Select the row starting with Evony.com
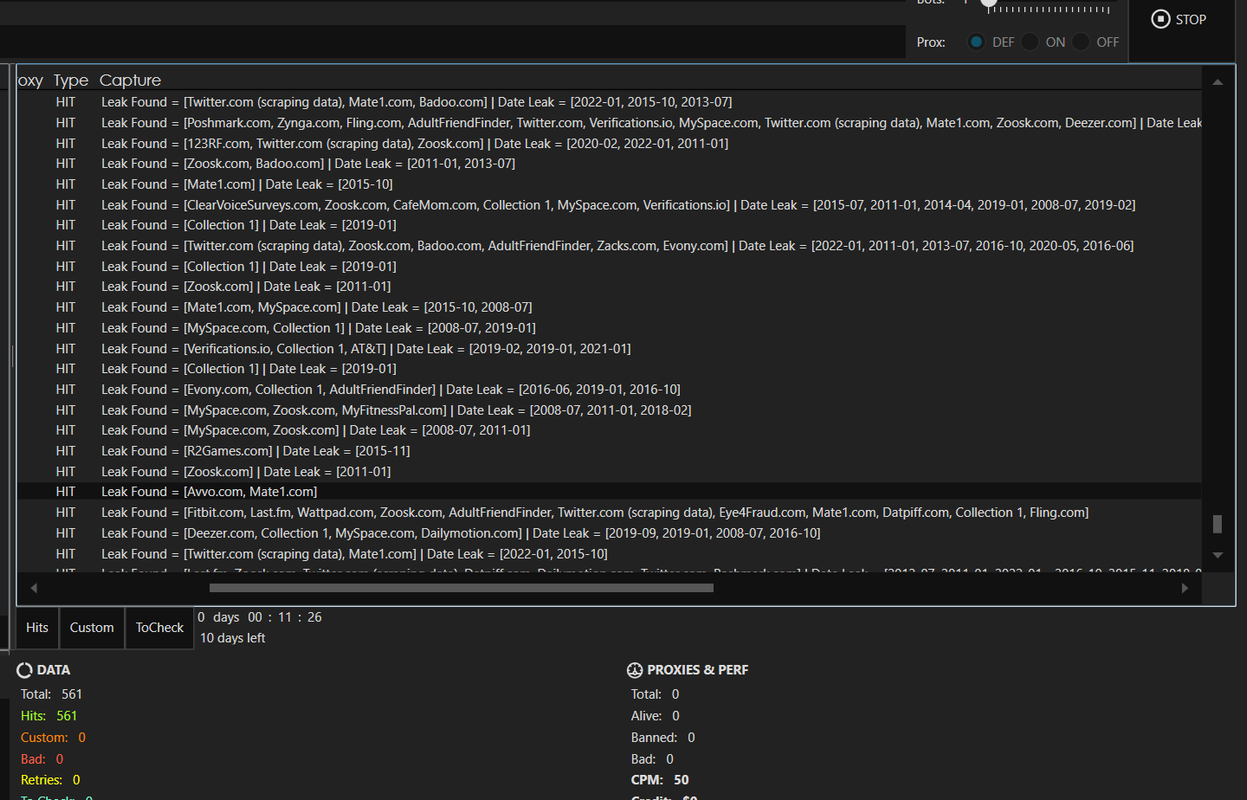 609,389
